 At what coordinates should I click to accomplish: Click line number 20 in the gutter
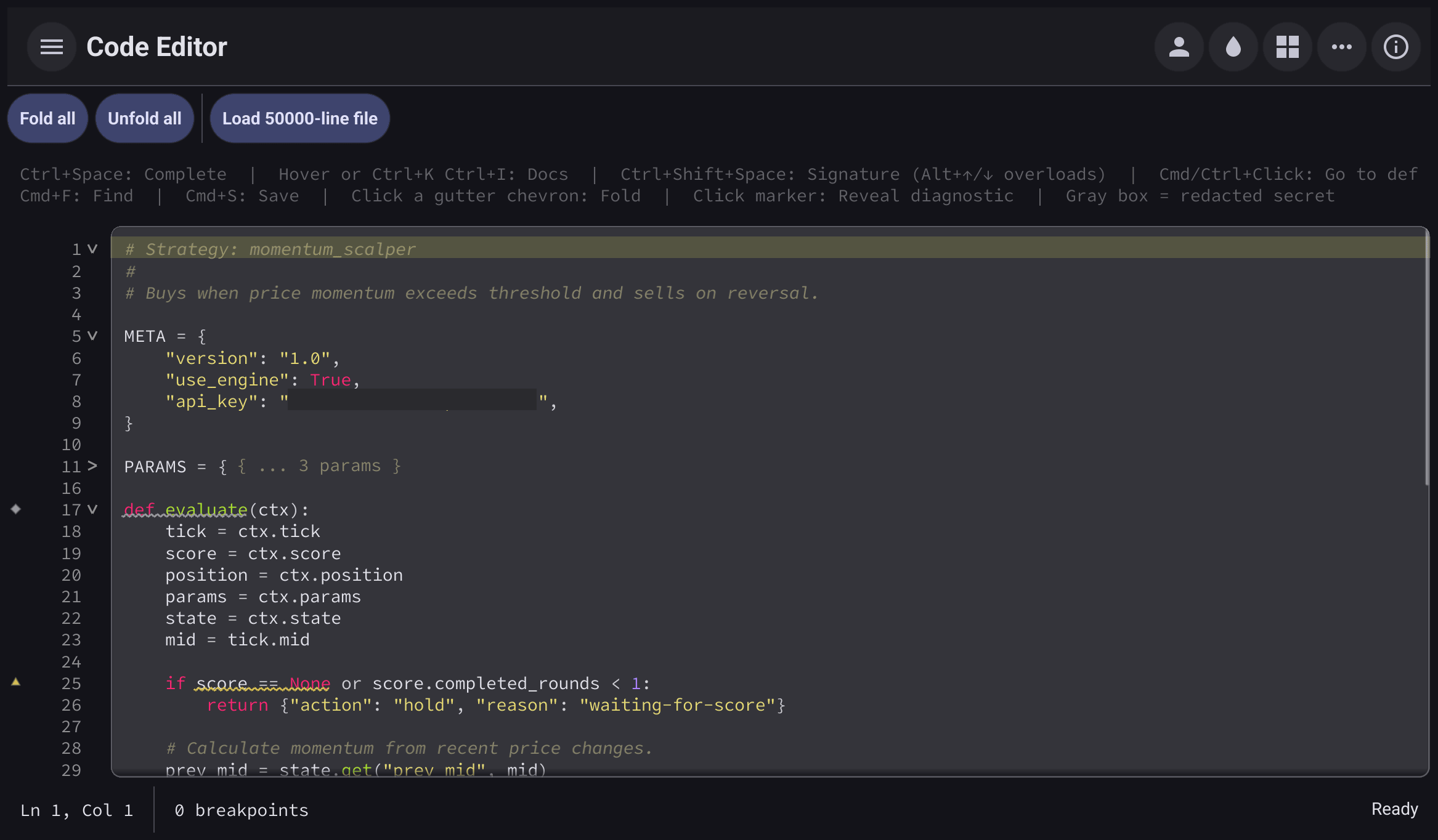(x=71, y=575)
